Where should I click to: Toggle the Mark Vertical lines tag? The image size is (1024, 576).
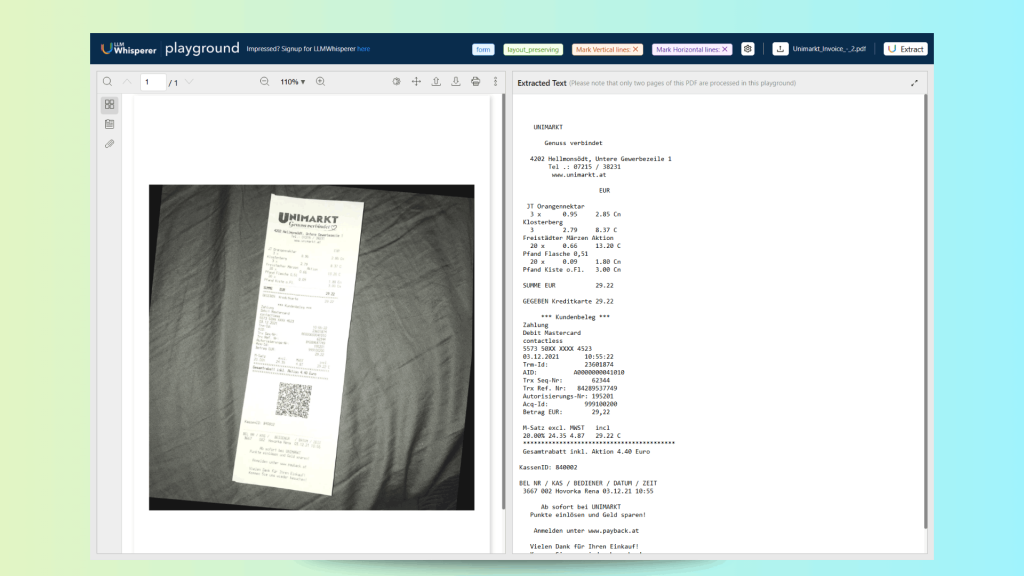(x=607, y=49)
